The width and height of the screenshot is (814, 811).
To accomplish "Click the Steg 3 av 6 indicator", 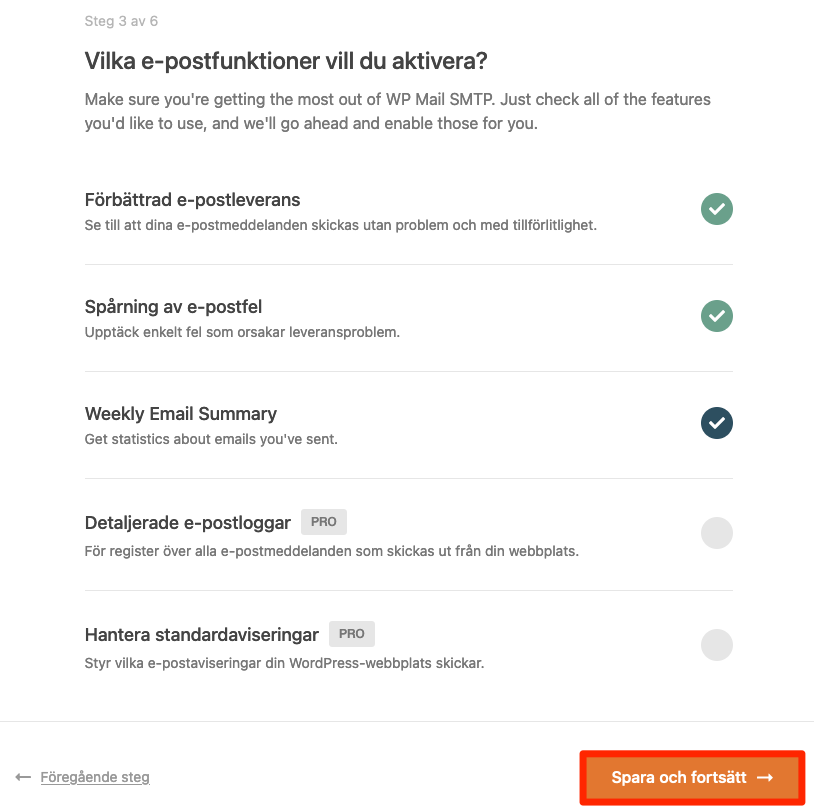I will pyautogui.click(x=121, y=20).
